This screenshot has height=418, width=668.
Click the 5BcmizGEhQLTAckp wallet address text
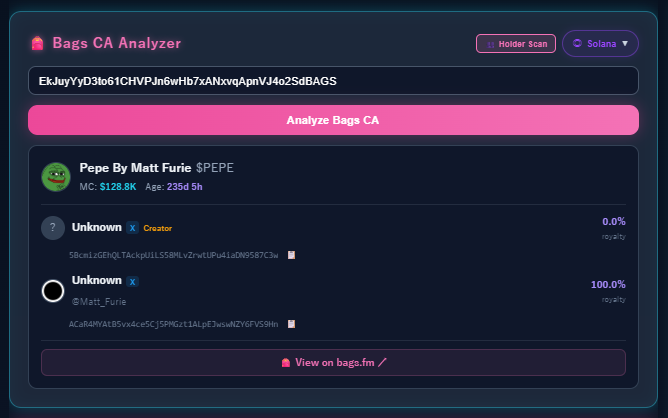(173, 255)
